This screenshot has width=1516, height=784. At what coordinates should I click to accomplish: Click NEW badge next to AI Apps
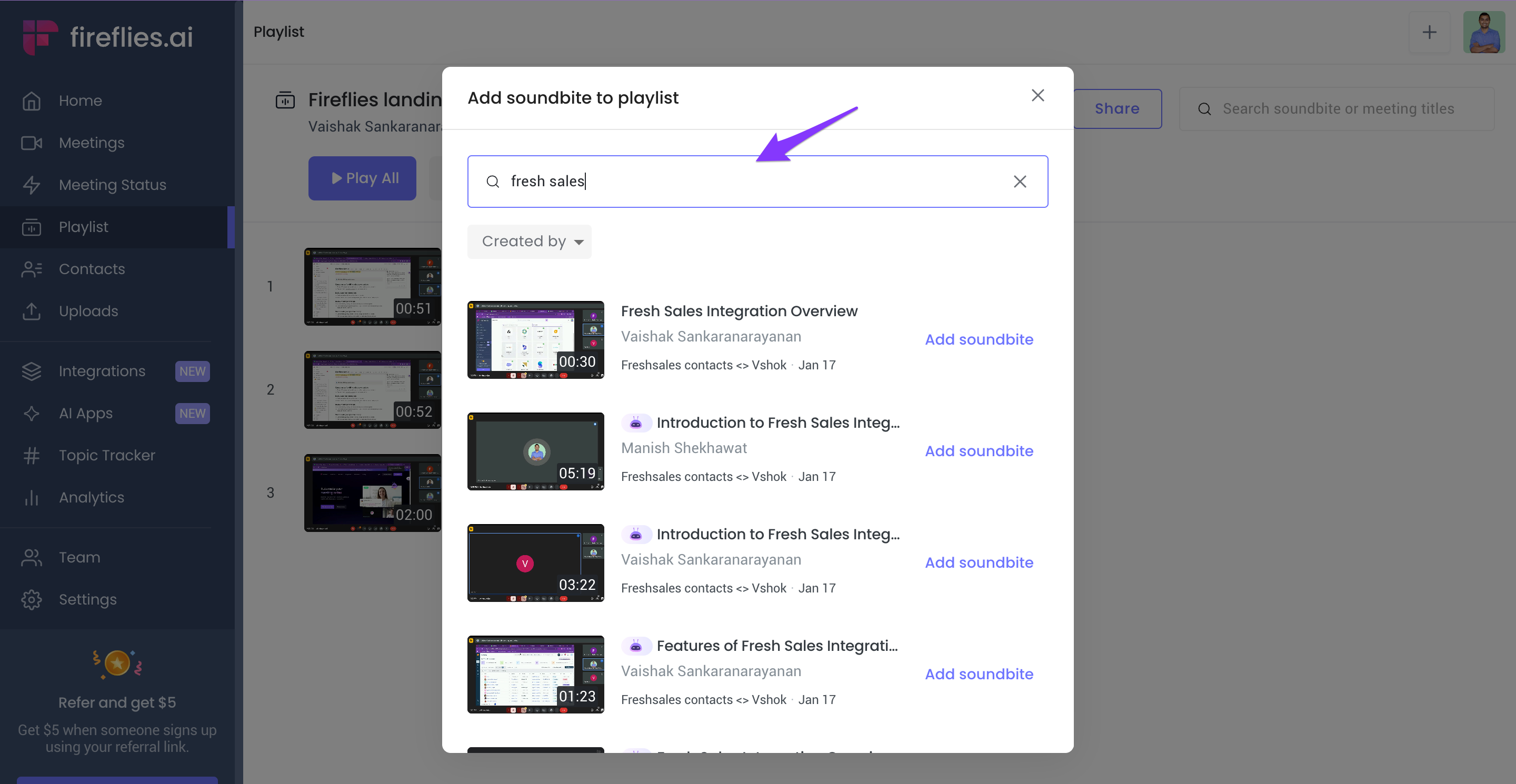[x=193, y=414]
